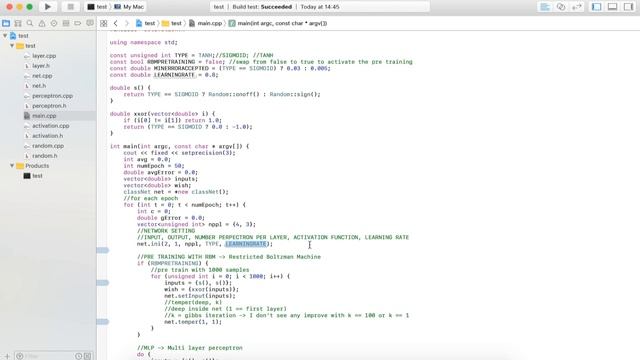Toggle breakpoint on inputs = {s(), s()} line
This screenshot has width=640, height=360.
[x=102, y=282]
